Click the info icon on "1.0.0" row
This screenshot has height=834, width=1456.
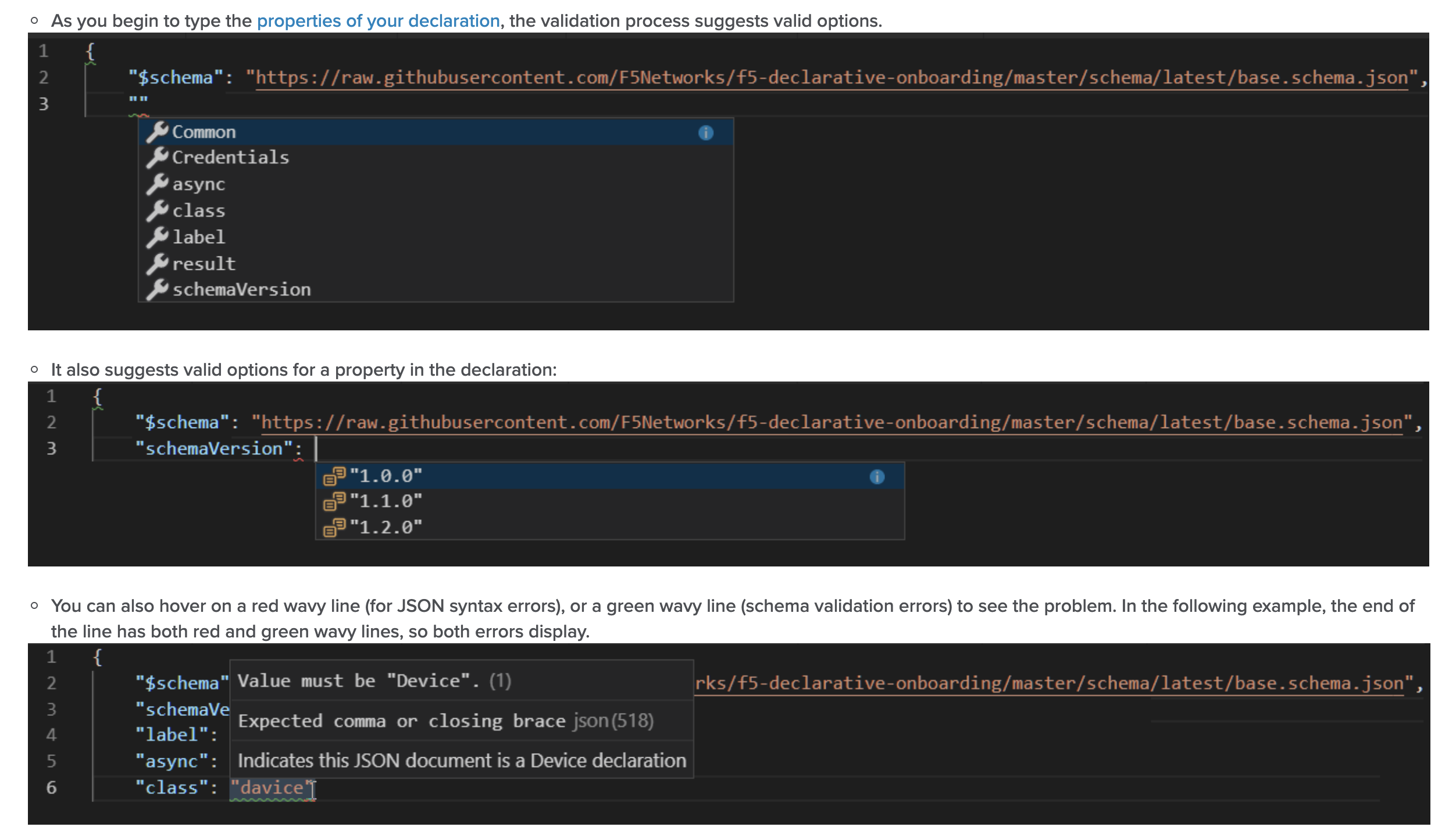[x=876, y=477]
